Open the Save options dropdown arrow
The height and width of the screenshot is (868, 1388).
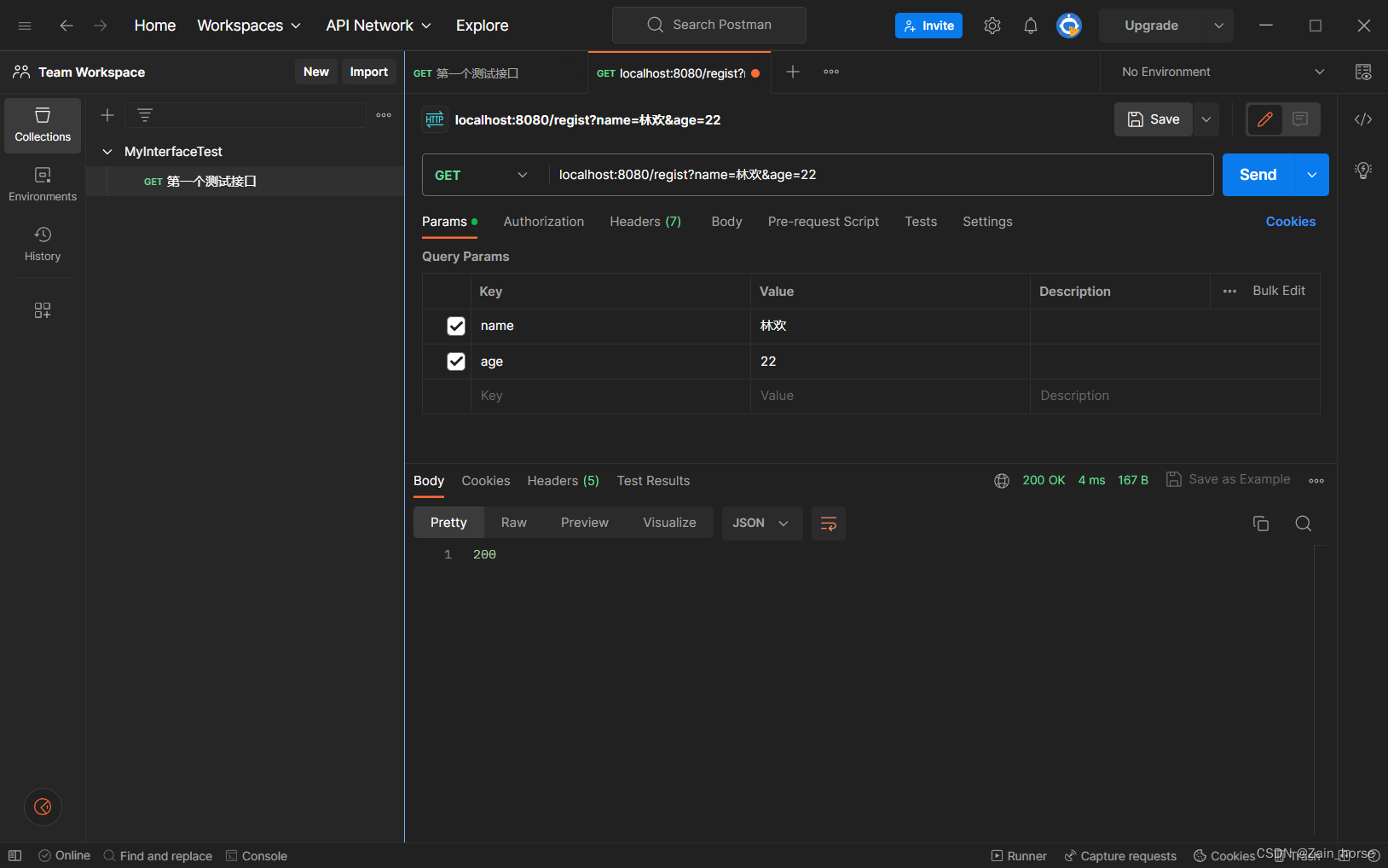point(1206,119)
